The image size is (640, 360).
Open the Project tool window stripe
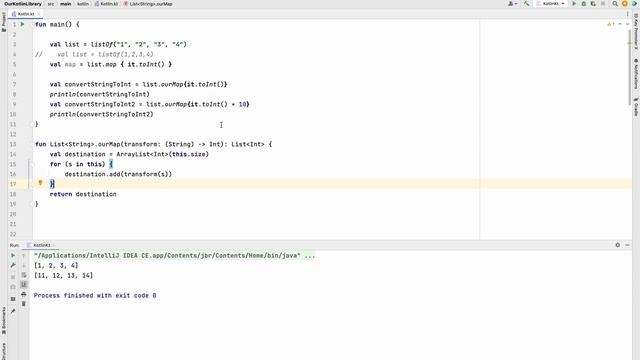tap(4, 22)
